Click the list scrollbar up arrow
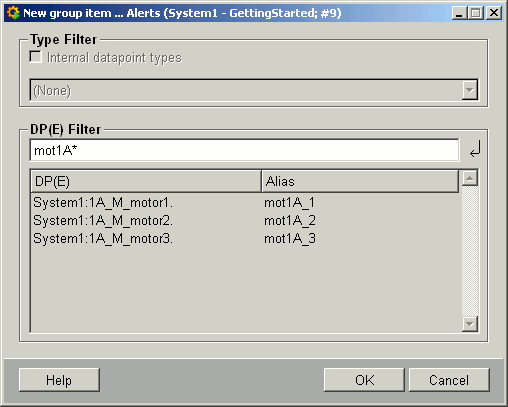Image resolution: width=508 pixels, height=407 pixels. tap(470, 178)
